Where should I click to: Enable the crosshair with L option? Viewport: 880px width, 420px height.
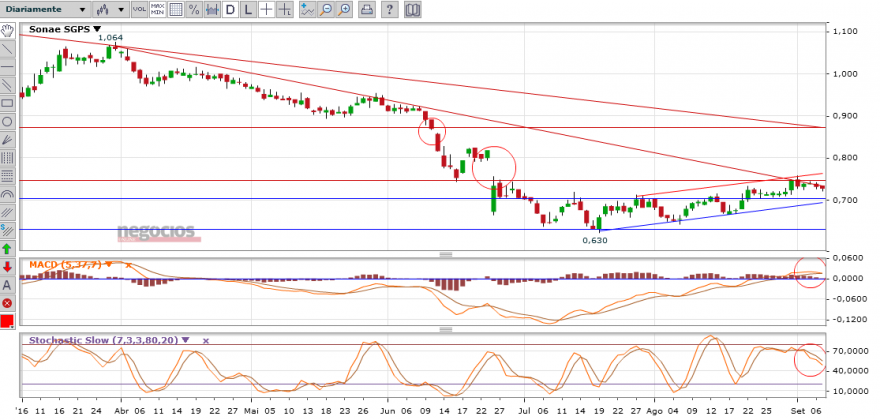pyautogui.click(x=285, y=10)
